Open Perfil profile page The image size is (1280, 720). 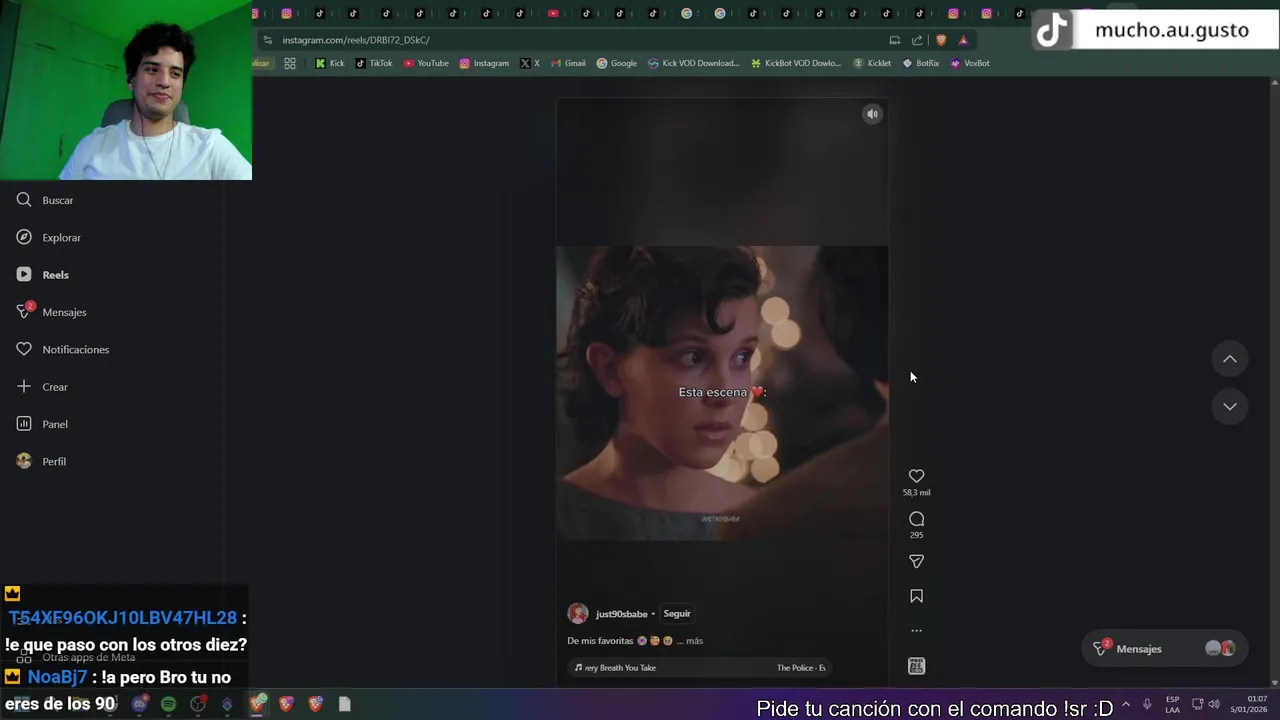pos(41,461)
